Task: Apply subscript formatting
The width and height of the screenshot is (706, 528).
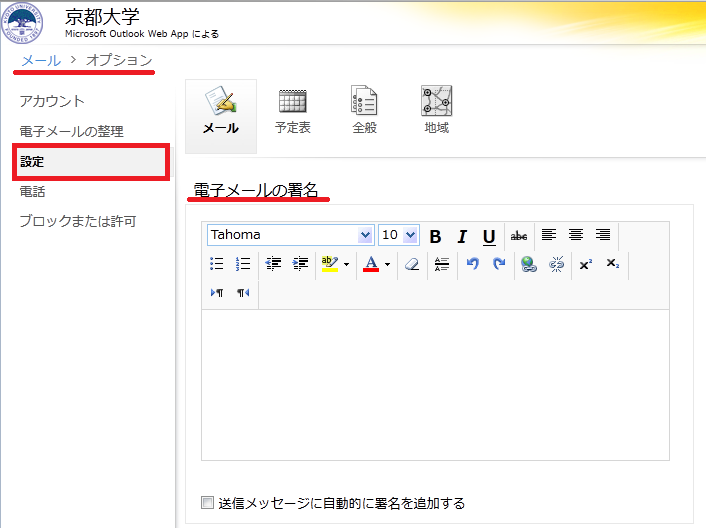Action: click(613, 264)
